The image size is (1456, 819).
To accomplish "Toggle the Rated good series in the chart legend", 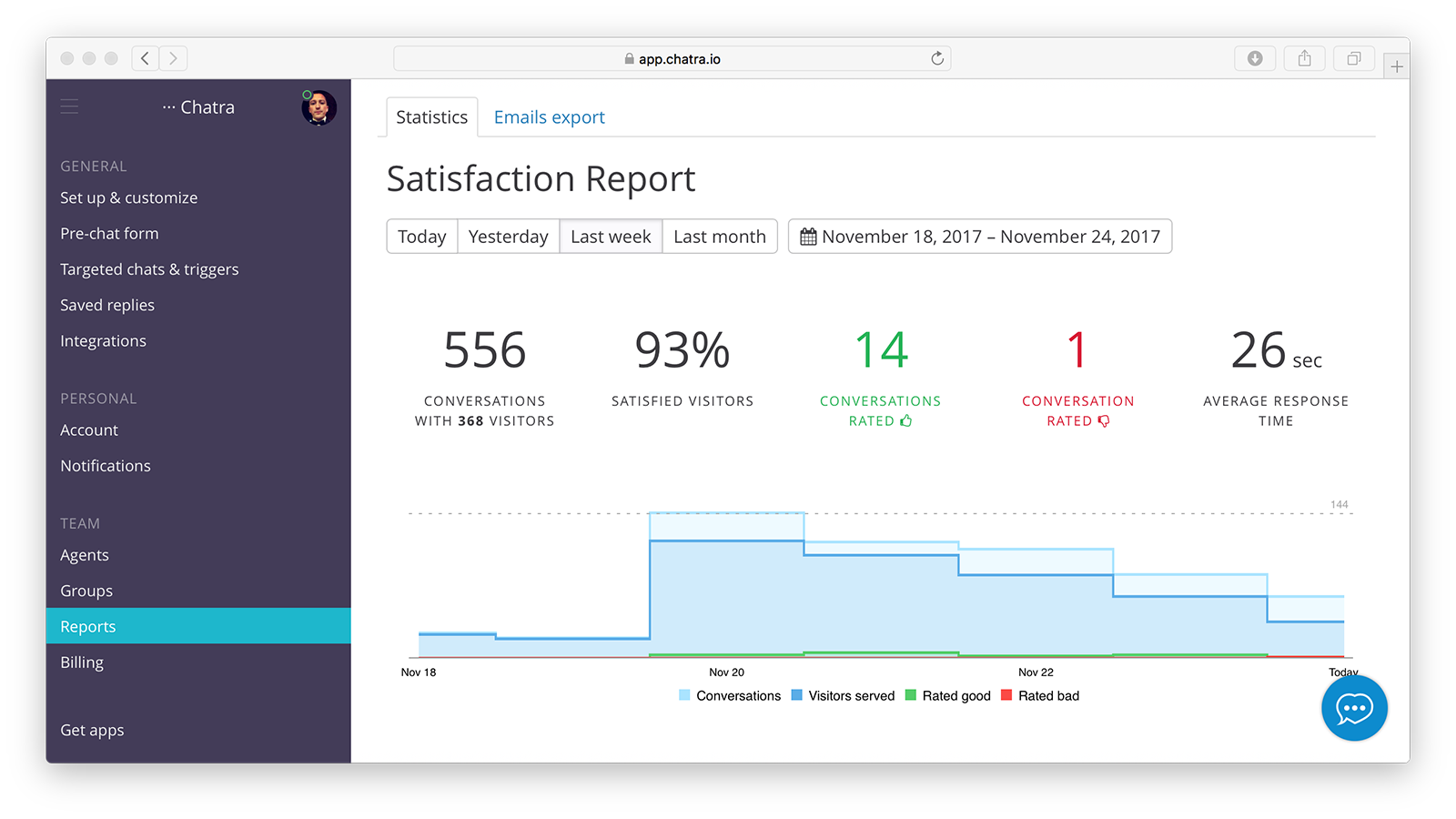I will click(948, 695).
